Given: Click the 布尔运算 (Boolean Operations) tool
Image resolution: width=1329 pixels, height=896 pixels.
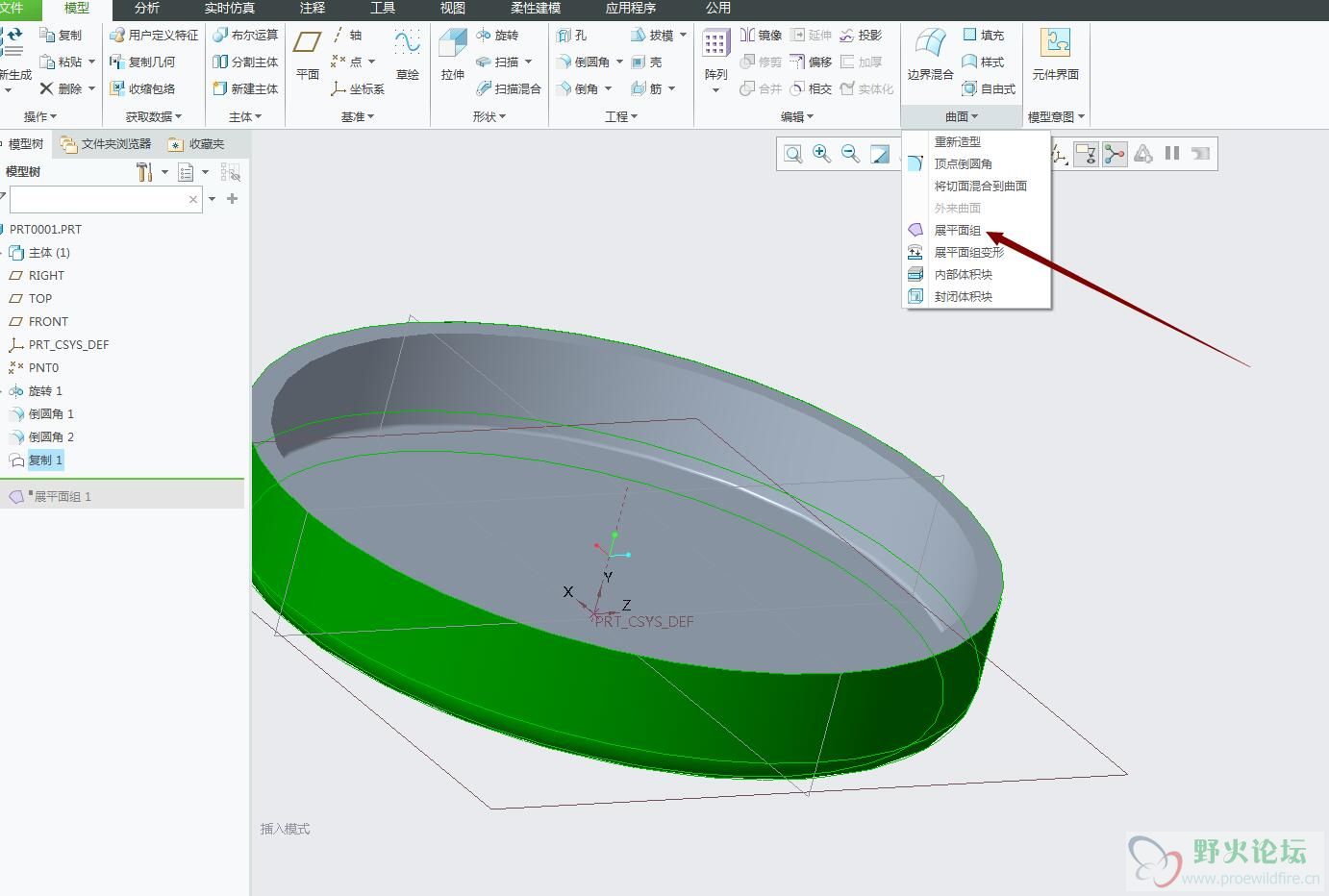Looking at the screenshot, I should coord(245,35).
